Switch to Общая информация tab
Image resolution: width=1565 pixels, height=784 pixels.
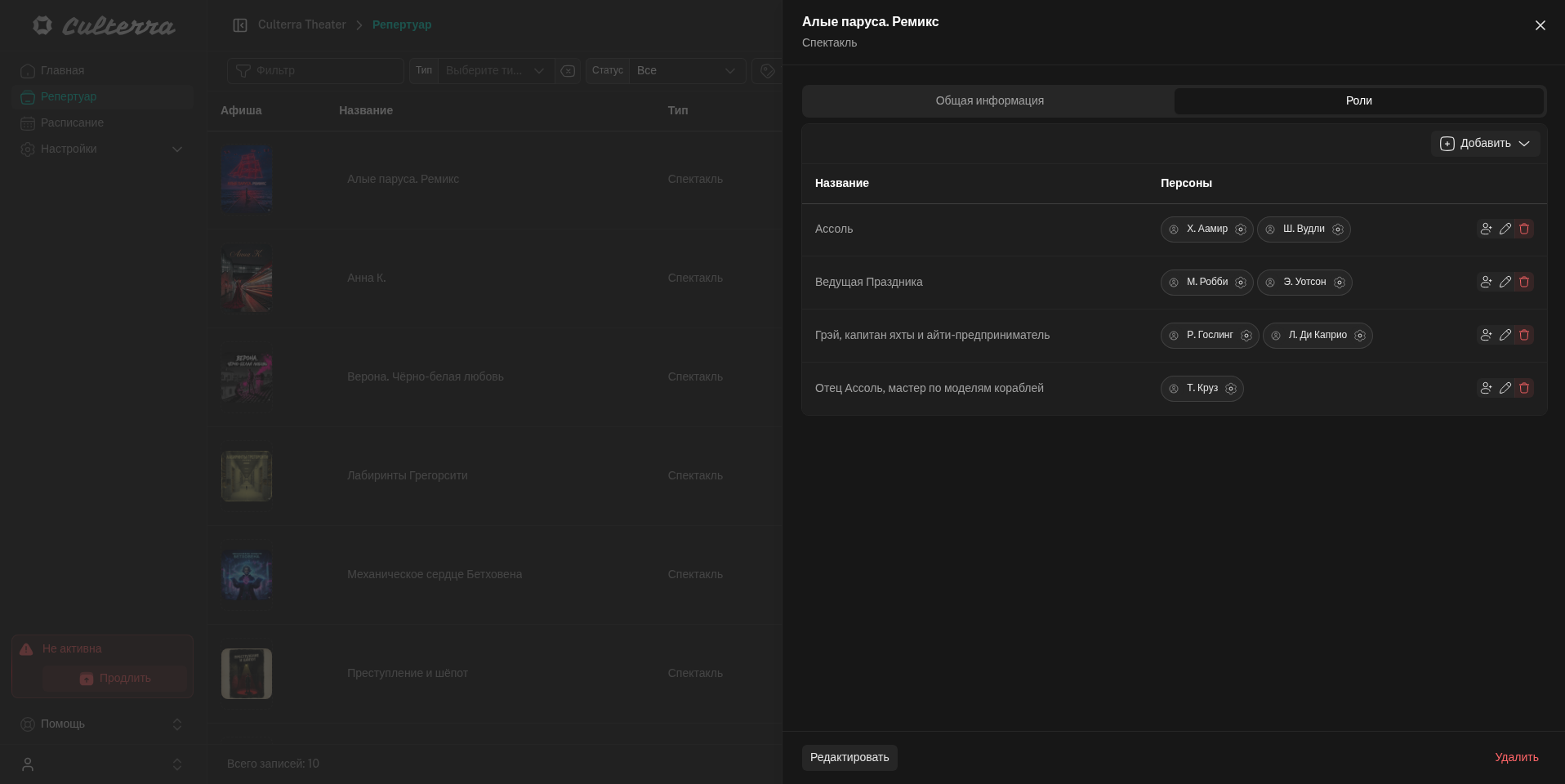(989, 101)
